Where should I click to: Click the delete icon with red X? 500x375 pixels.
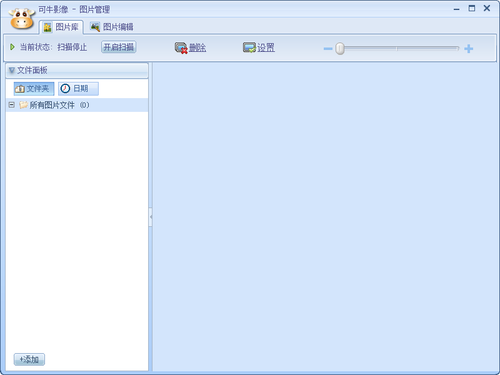coord(181,48)
